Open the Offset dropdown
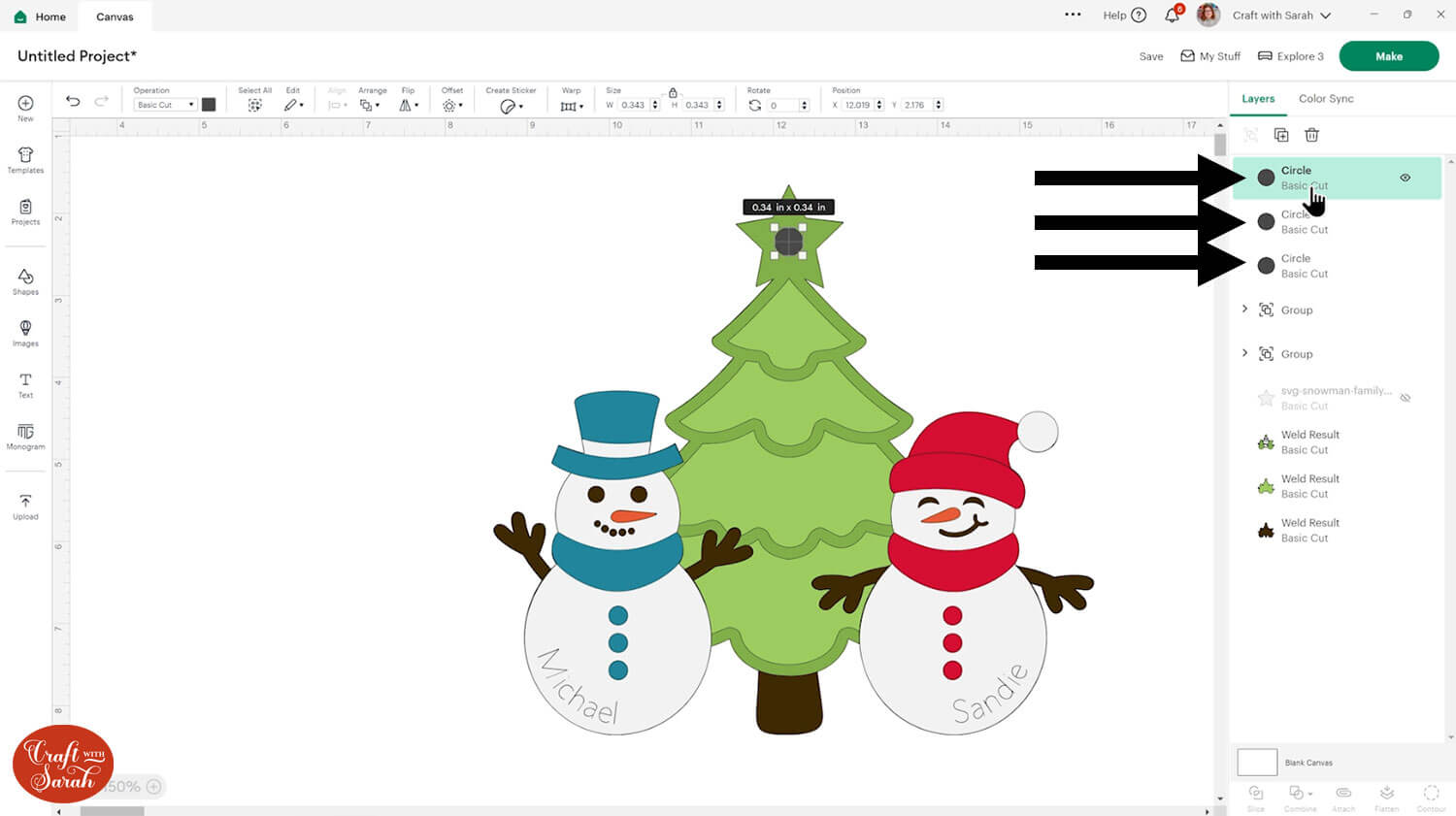Viewport: 1456px width, 816px height. [x=452, y=105]
